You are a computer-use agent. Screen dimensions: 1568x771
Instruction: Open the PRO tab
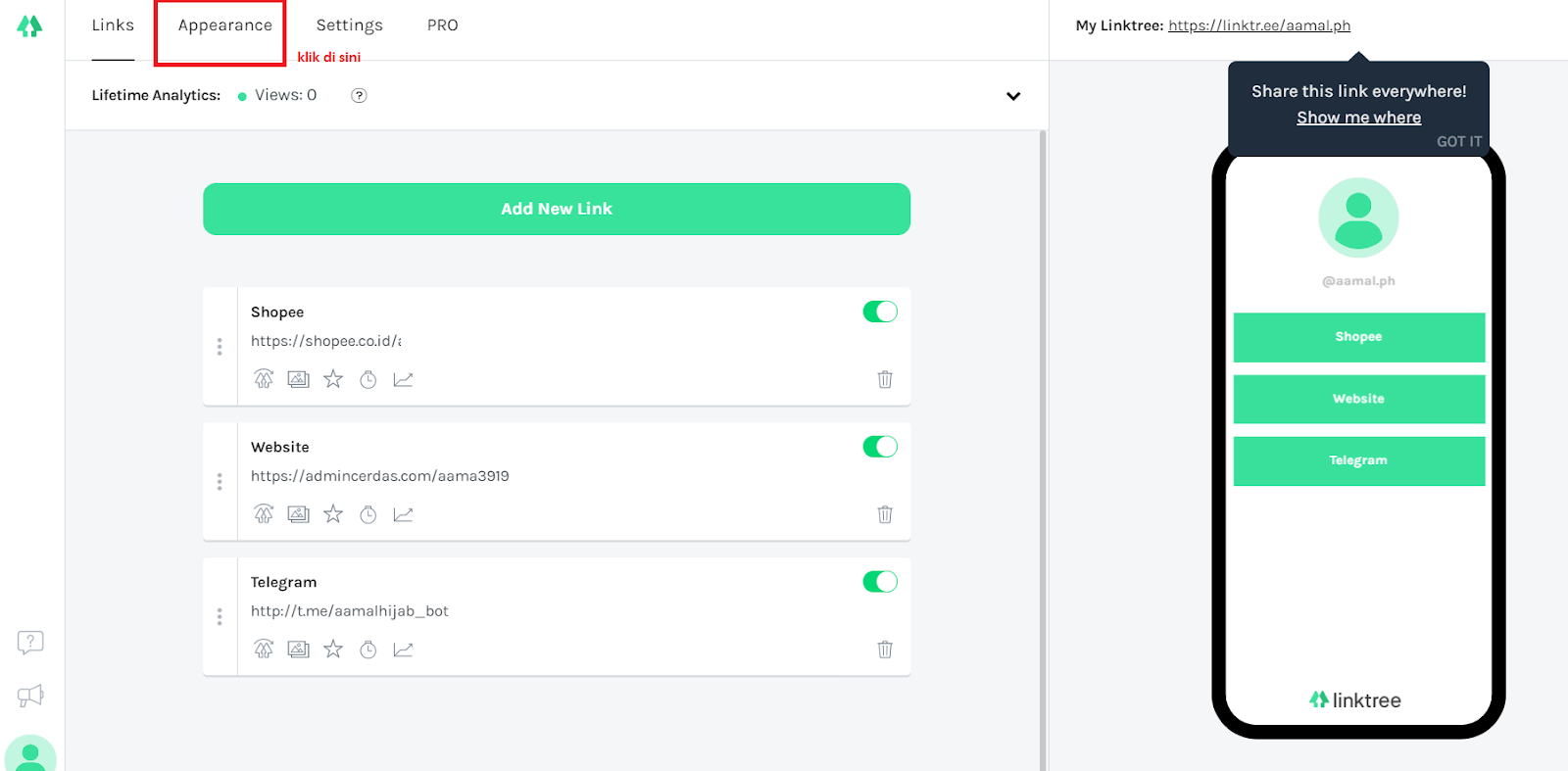443,25
